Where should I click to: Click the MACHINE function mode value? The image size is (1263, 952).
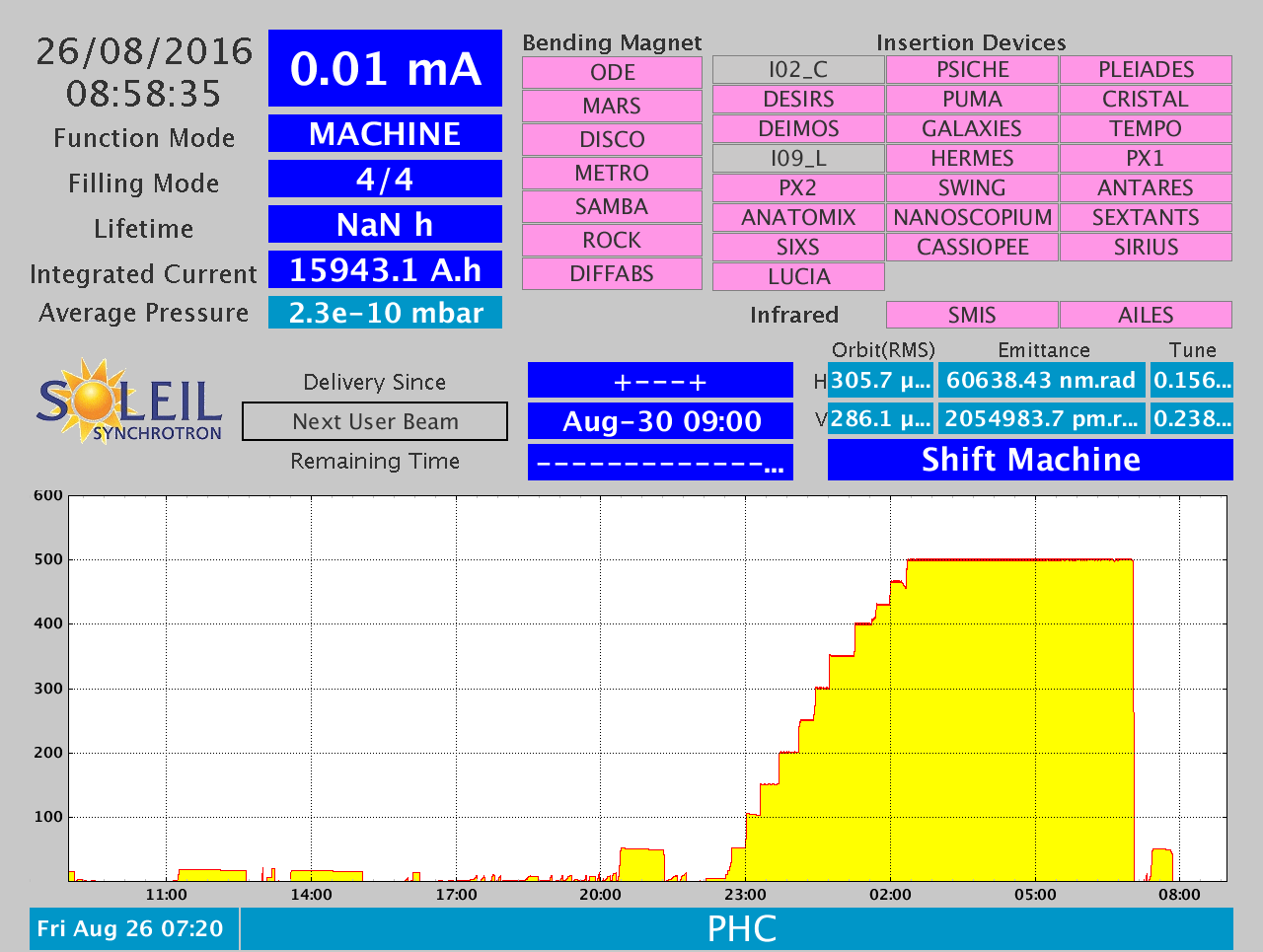point(385,133)
